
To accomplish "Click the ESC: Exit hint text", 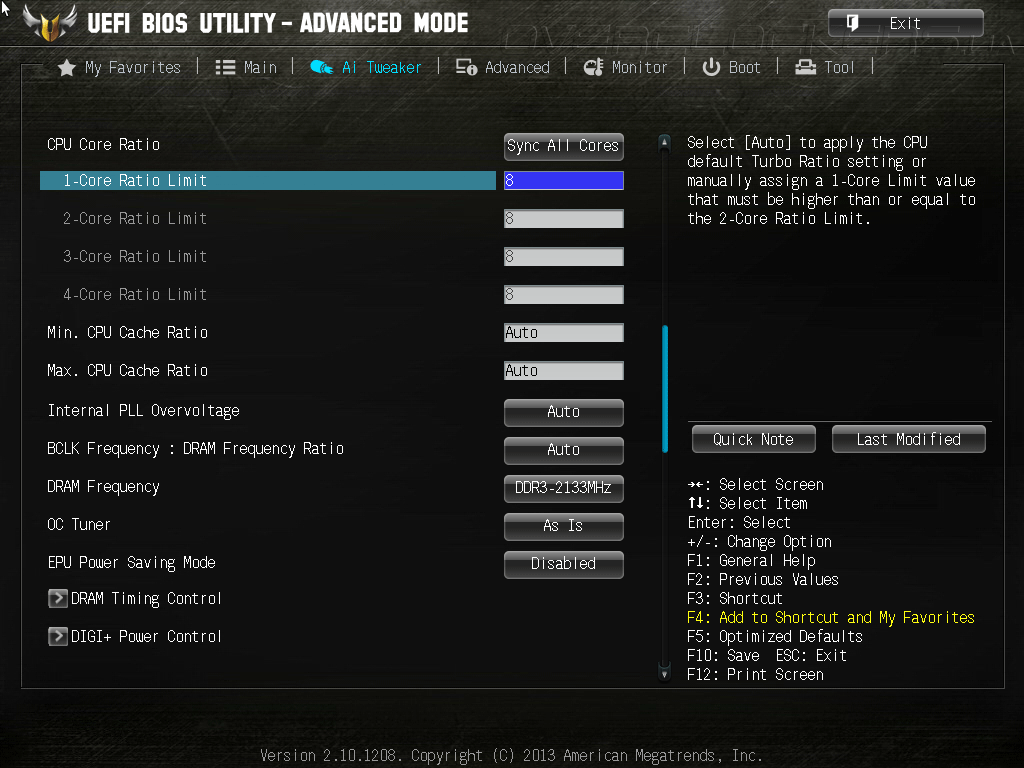I will tap(811, 655).
